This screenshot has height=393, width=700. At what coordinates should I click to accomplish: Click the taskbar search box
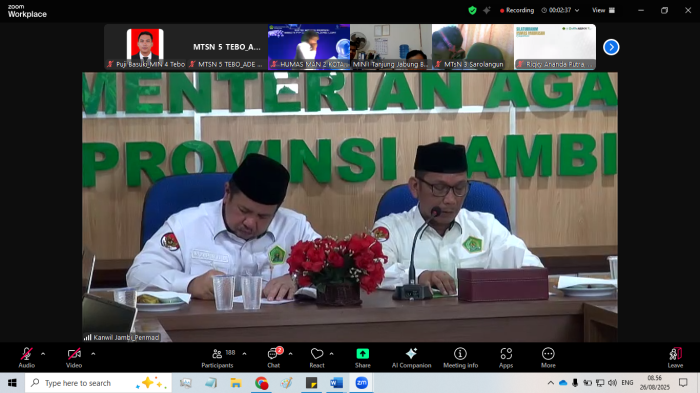[x=98, y=383]
